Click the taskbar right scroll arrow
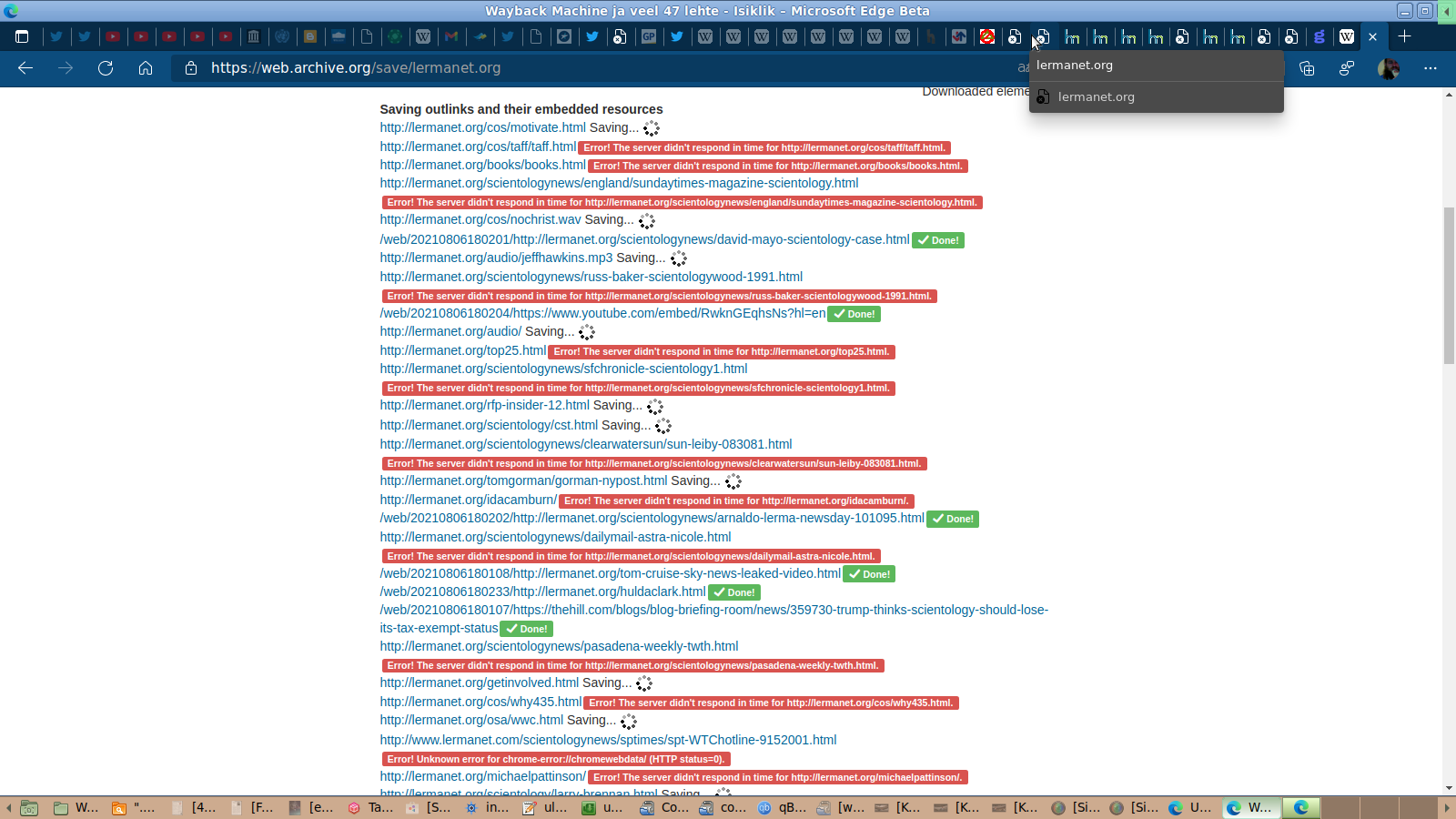1456x819 pixels. 1447,807
